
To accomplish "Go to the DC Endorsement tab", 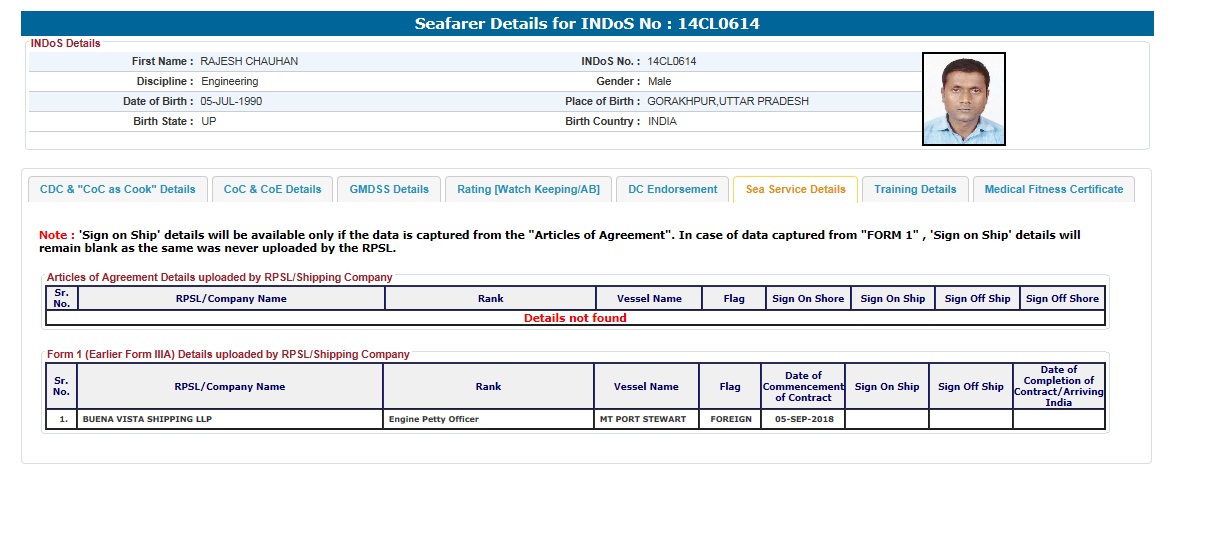I will tap(672, 189).
